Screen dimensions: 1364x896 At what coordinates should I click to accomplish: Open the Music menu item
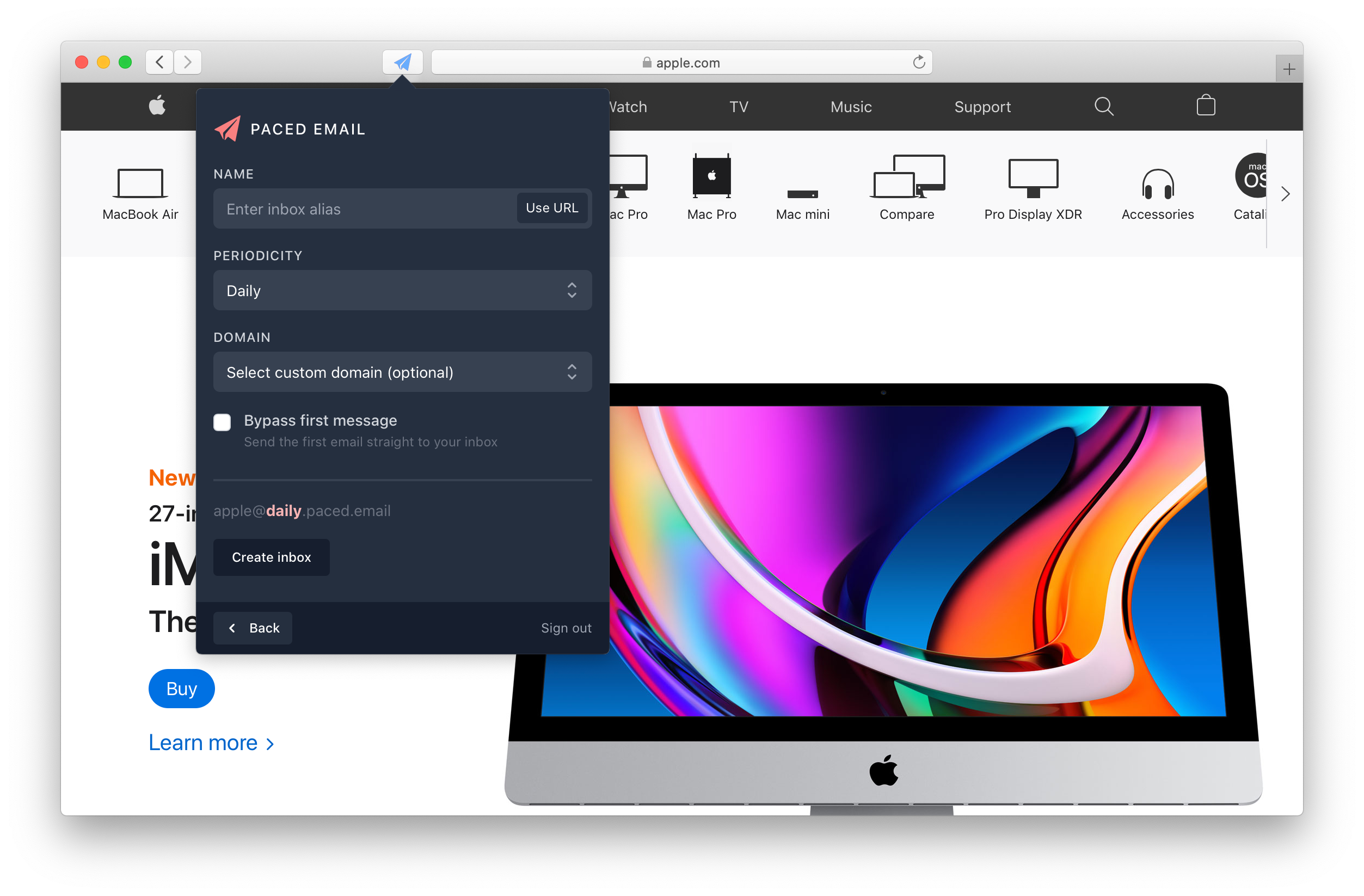click(851, 107)
